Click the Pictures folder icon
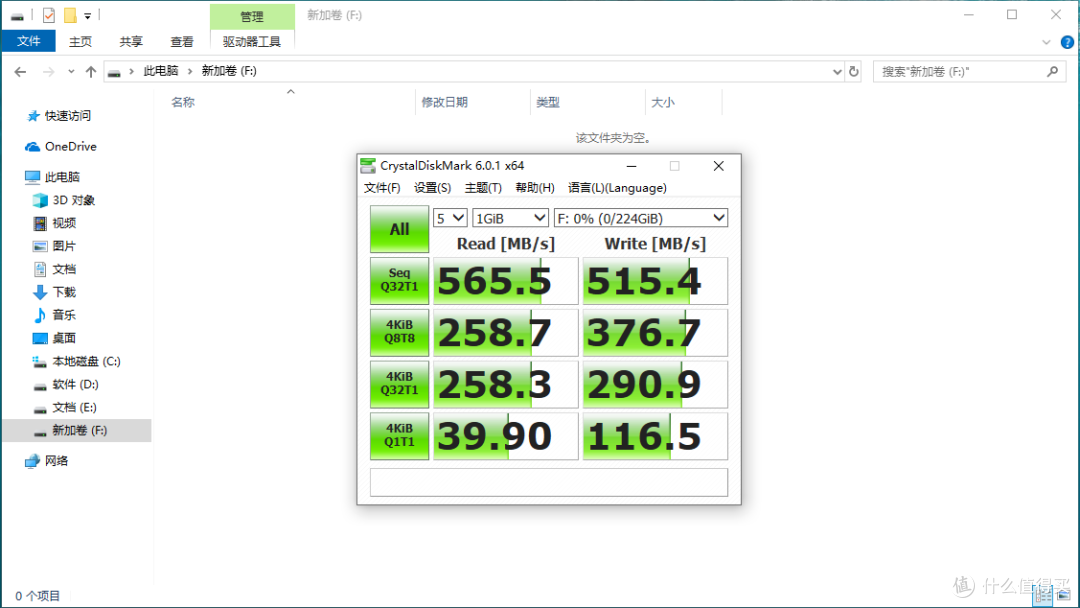This screenshot has width=1080, height=608. 40,246
